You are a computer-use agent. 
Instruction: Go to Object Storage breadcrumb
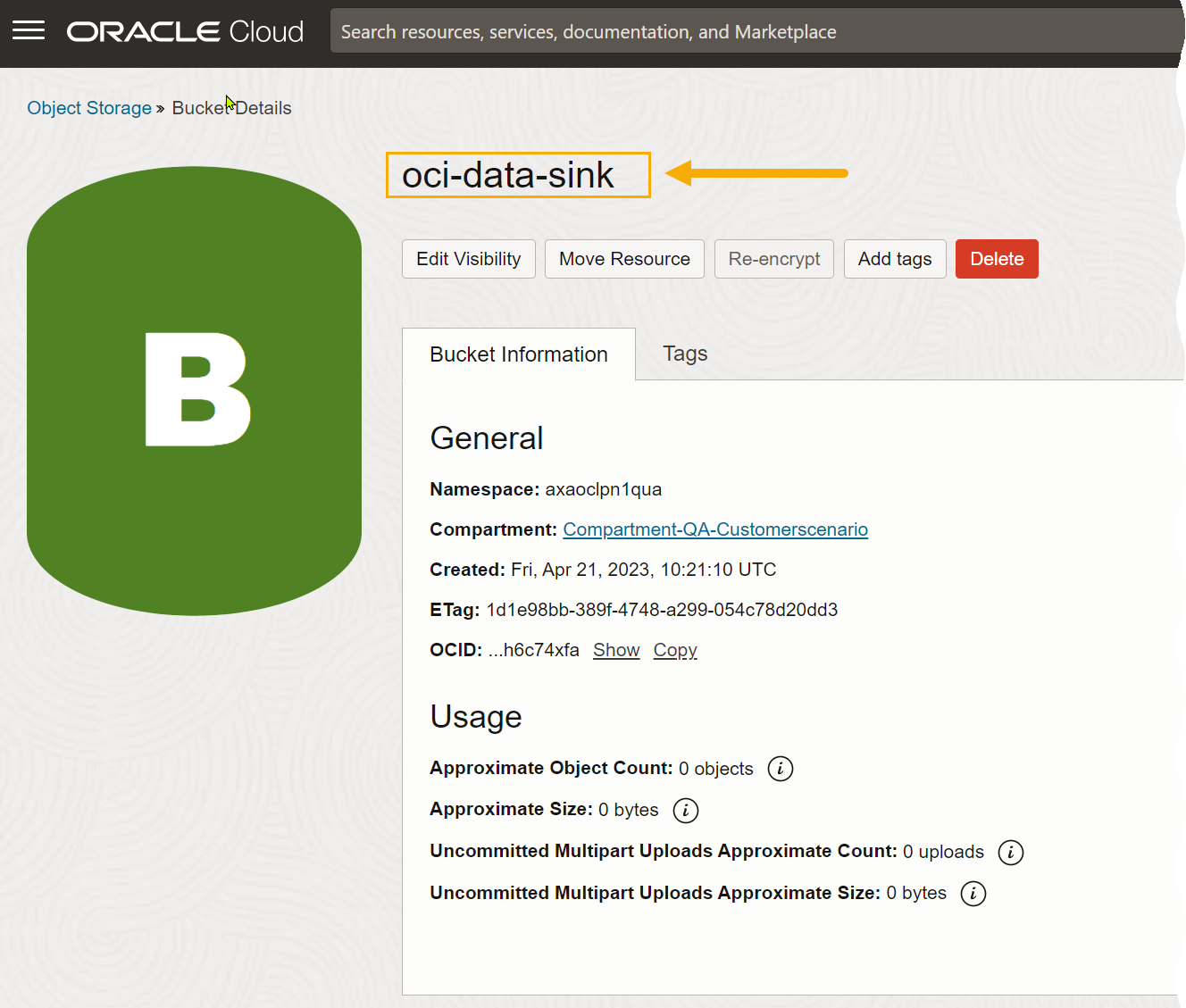pos(89,108)
